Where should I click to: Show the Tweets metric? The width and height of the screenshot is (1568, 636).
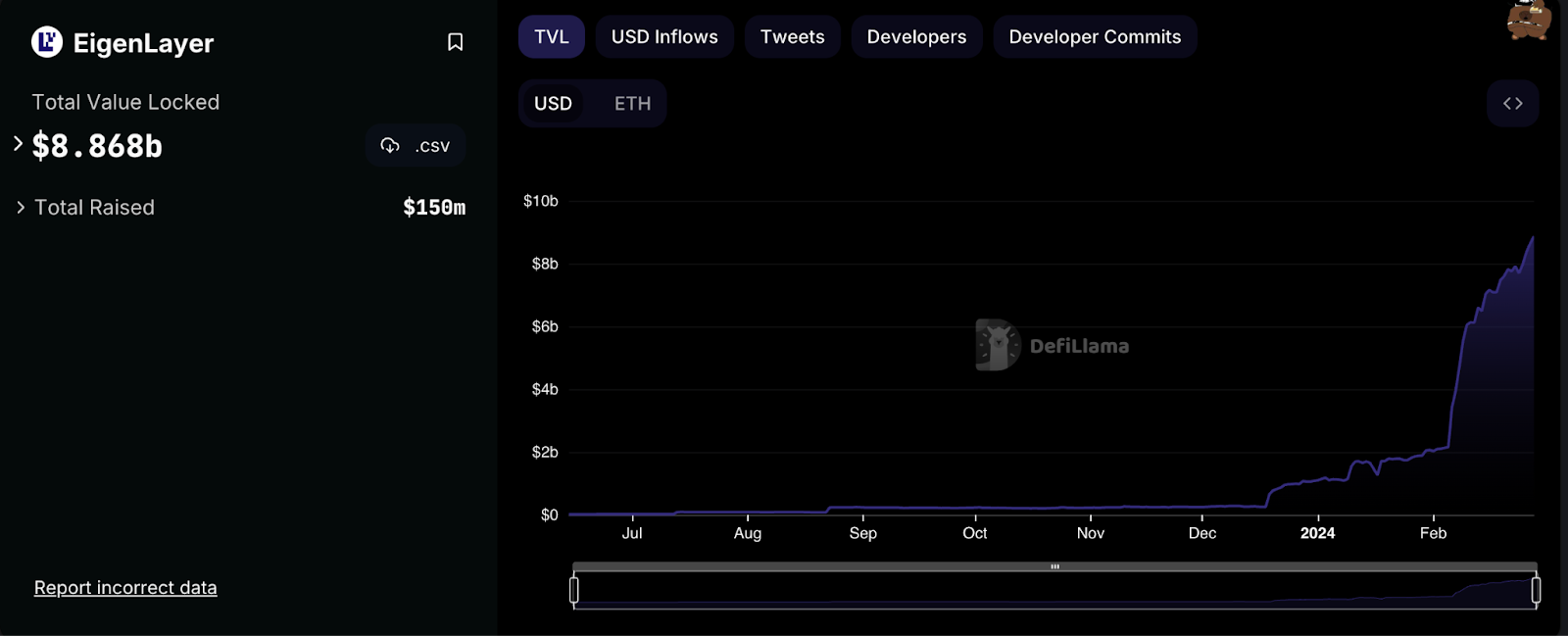[792, 37]
